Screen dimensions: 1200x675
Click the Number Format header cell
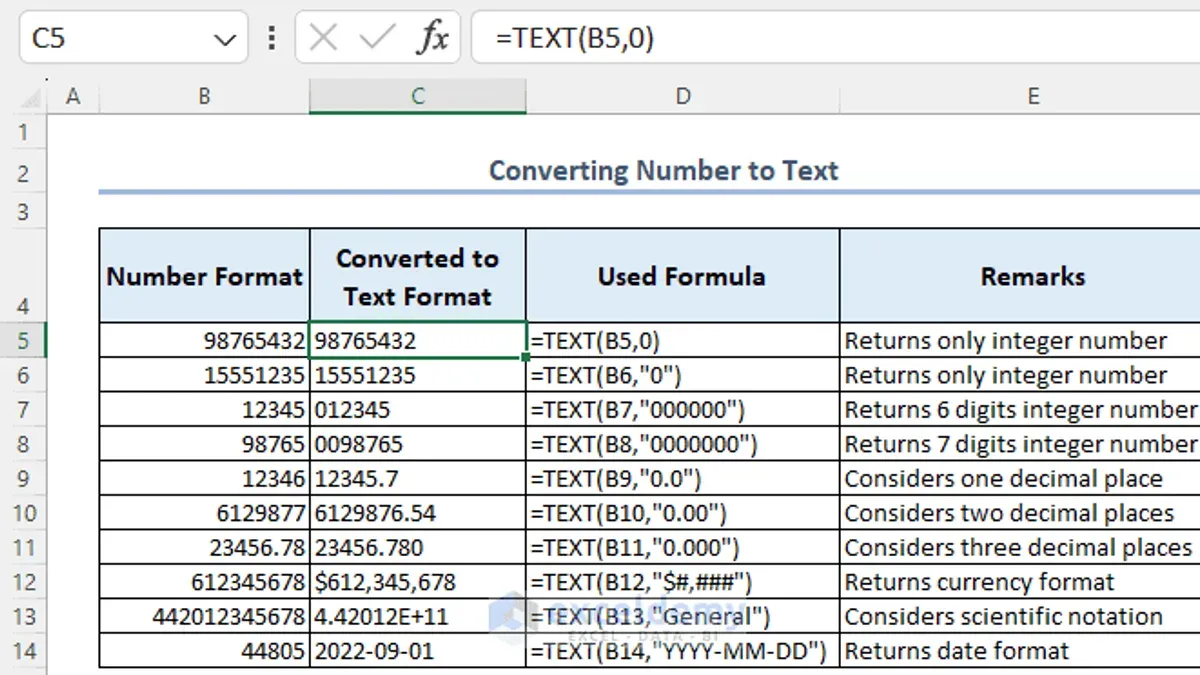click(x=204, y=276)
